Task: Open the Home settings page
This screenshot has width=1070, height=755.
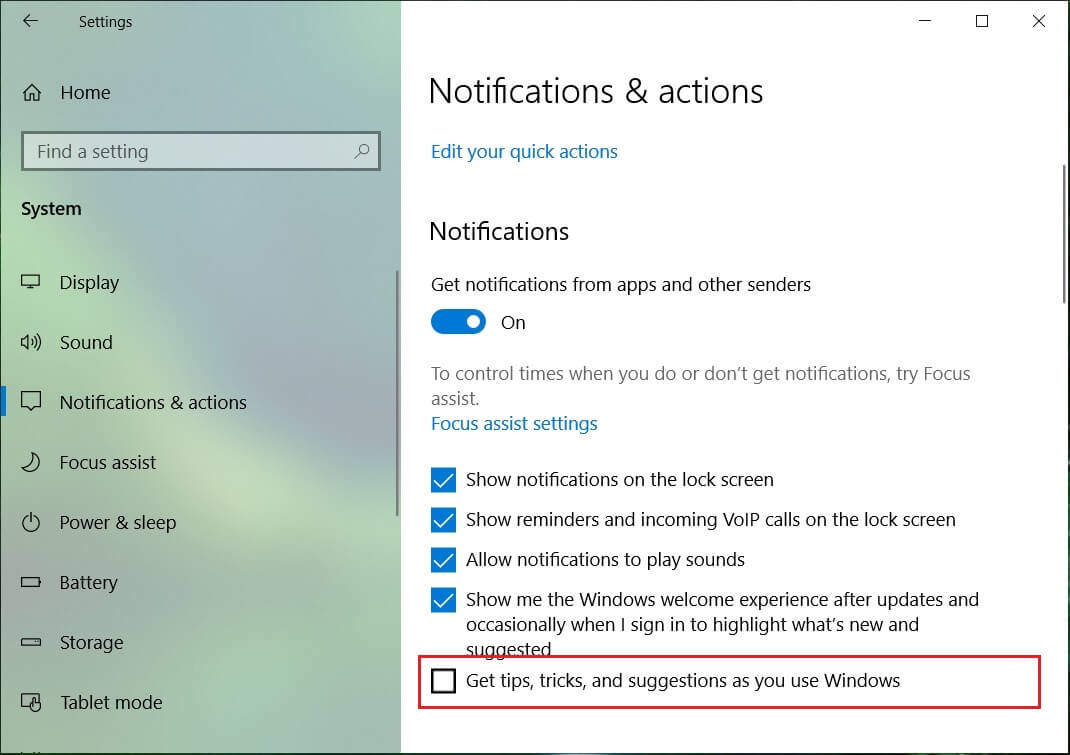Action: (x=85, y=92)
